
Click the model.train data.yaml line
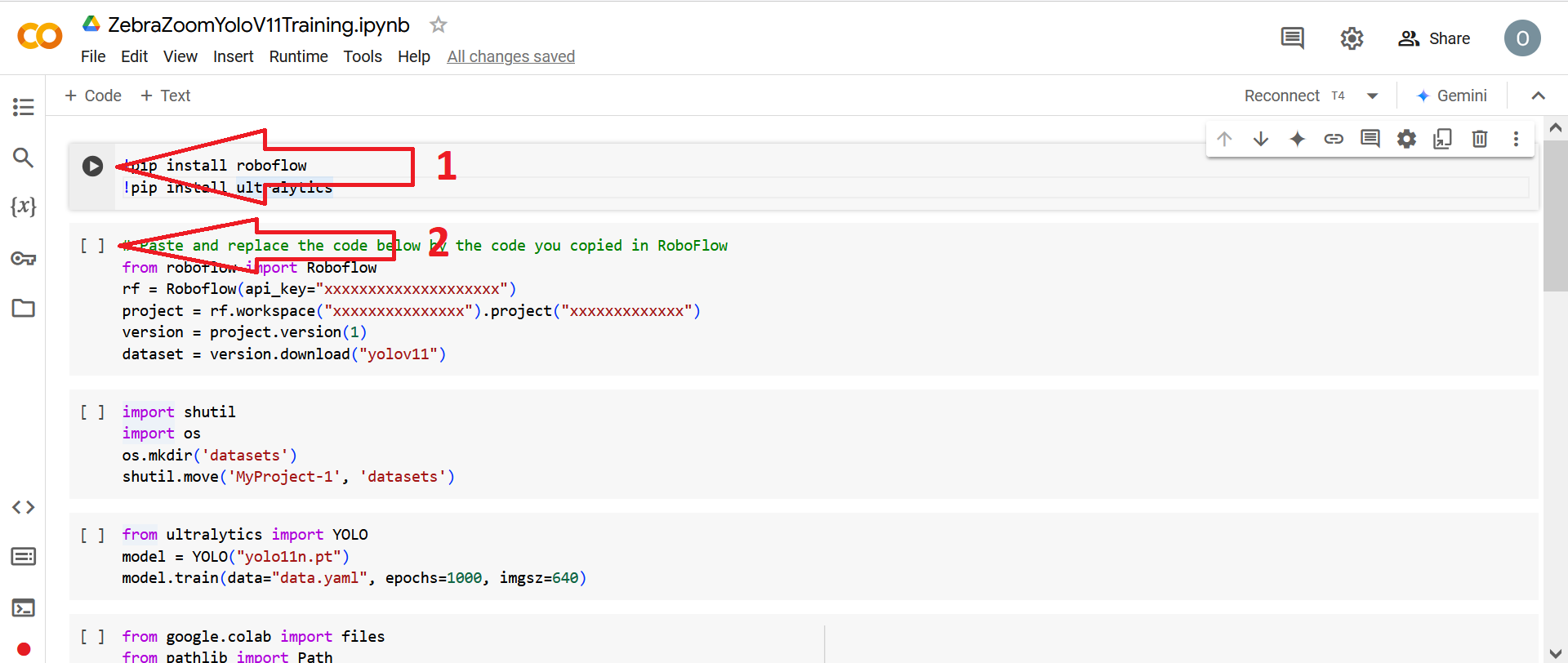pyautogui.click(x=354, y=578)
